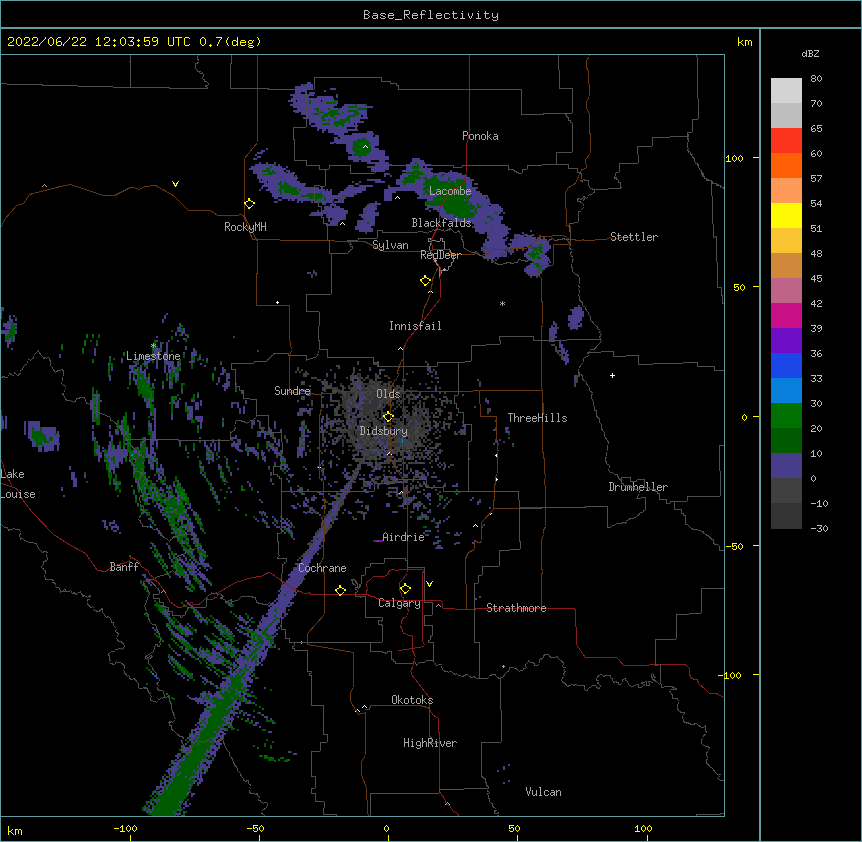This screenshot has width=862, height=842.
Task: Click the Ponoka city label
Action: pos(480,136)
